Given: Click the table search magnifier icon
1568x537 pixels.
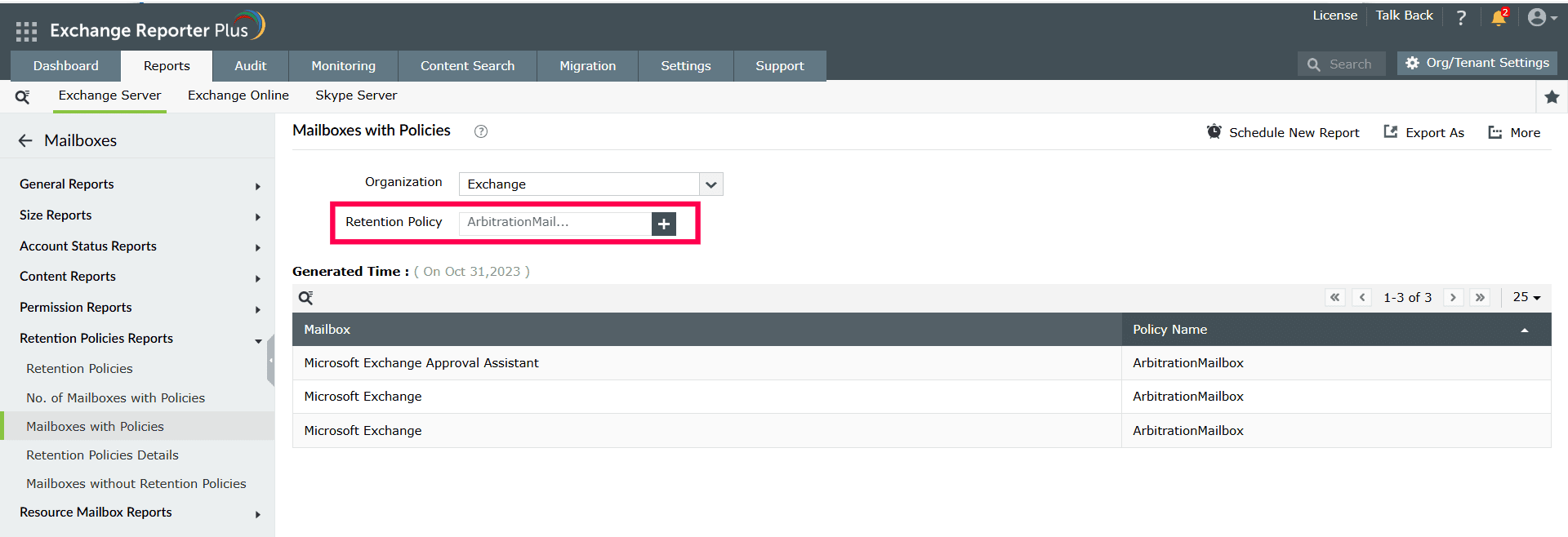Looking at the screenshot, I should click(306, 298).
